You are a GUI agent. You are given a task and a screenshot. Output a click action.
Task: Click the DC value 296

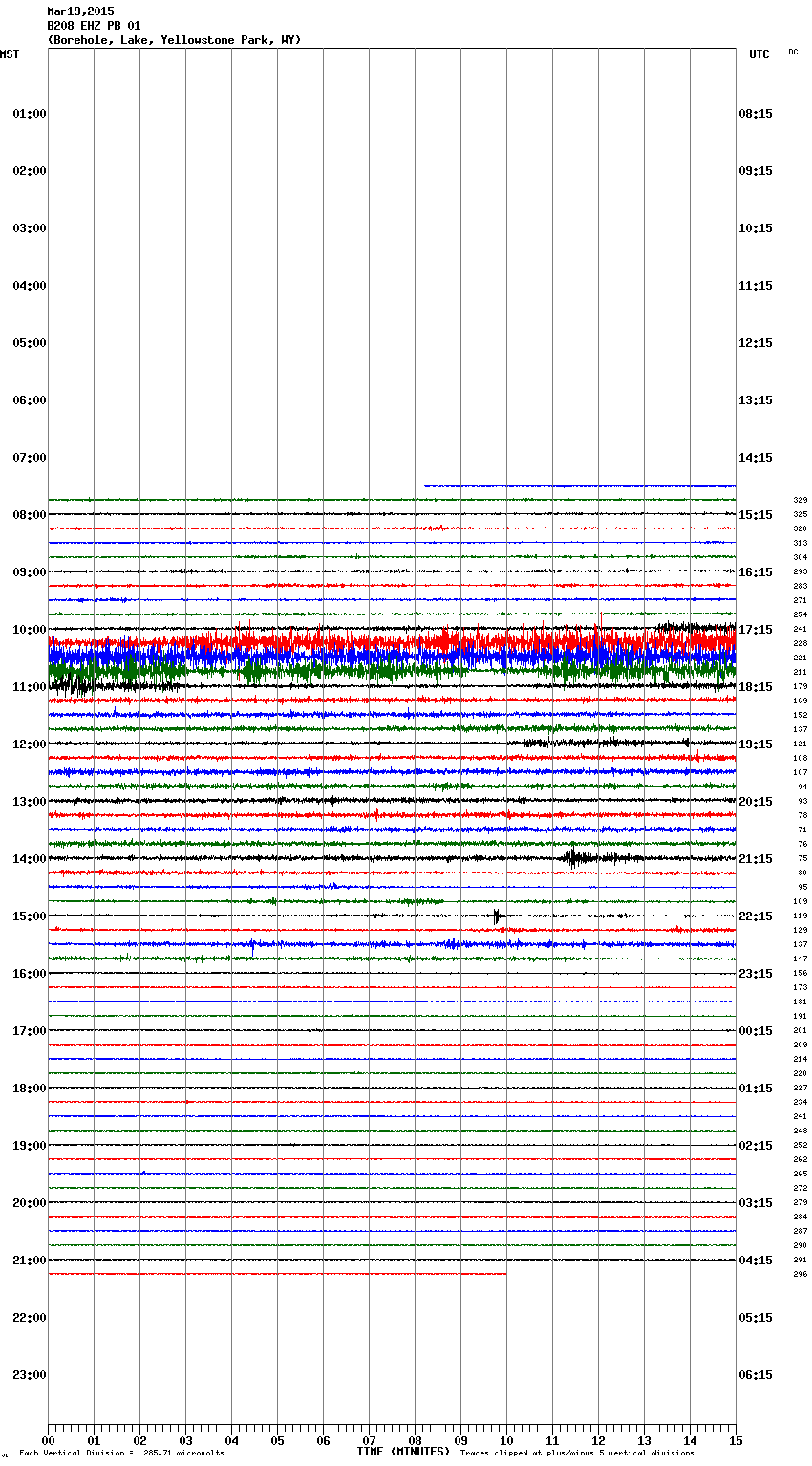(801, 1274)
